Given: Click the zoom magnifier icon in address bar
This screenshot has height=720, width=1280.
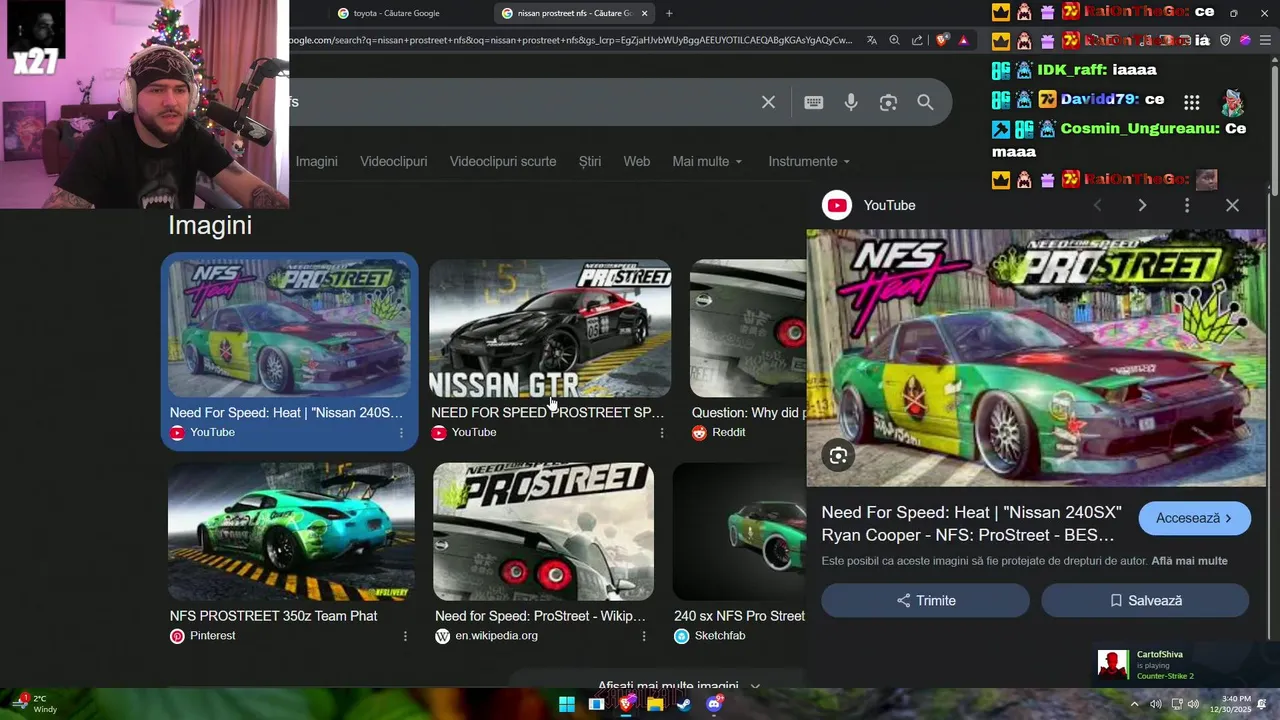Looking at the screenshot, I should click(x=894, y=40).
